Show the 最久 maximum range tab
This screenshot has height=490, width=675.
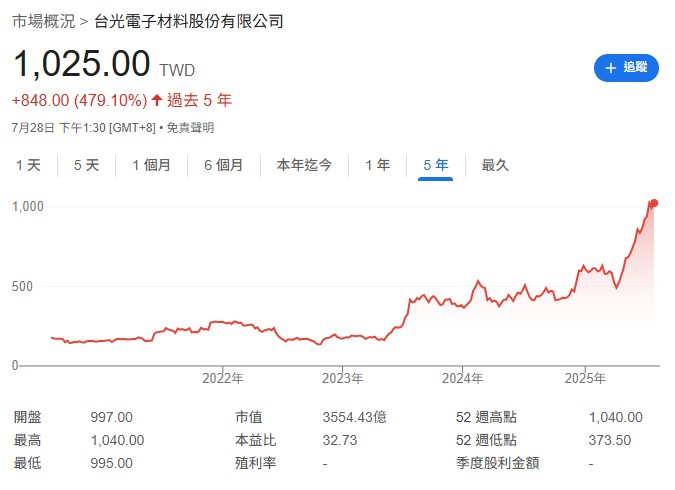(495, 165)
